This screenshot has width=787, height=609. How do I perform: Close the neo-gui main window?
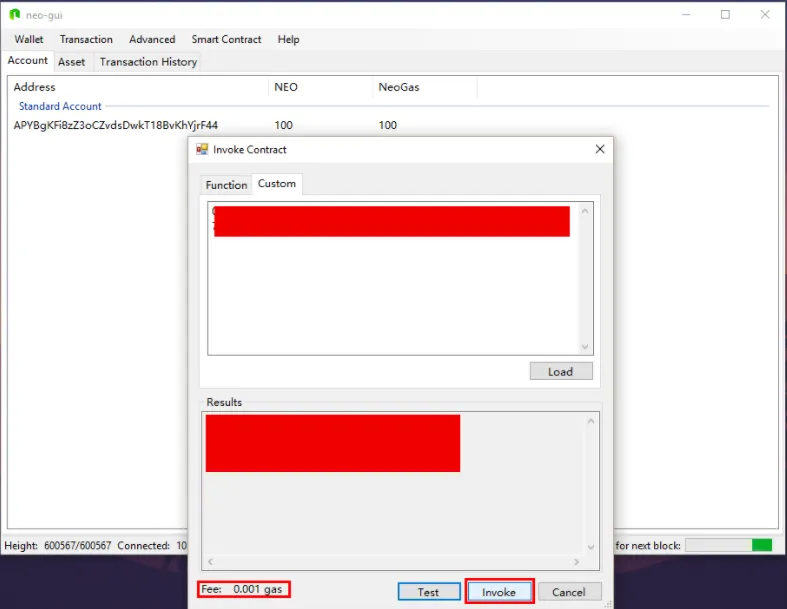point(765,15)
